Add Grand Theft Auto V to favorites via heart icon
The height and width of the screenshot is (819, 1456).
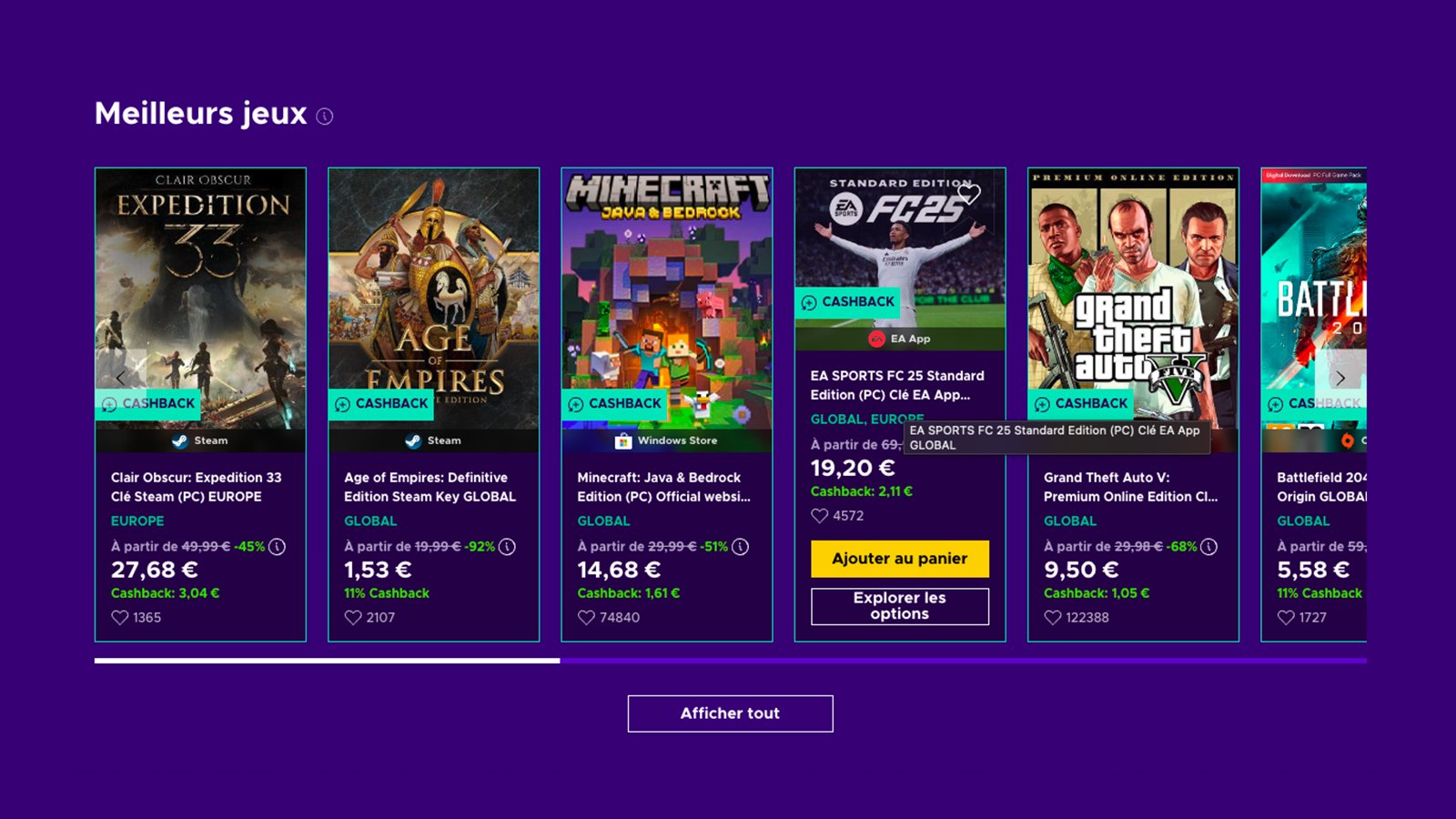[1051, 617]
